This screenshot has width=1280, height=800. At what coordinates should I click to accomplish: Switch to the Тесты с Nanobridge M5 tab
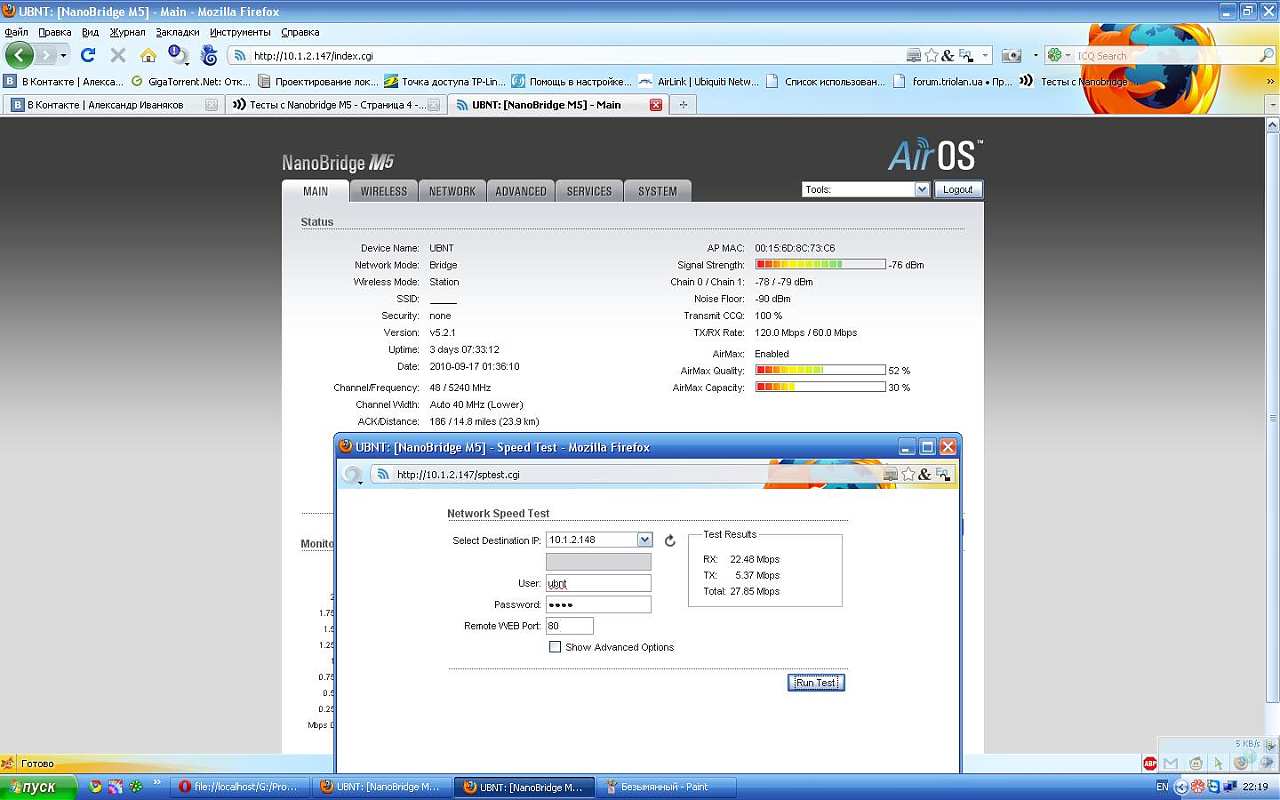pos(336,104)
